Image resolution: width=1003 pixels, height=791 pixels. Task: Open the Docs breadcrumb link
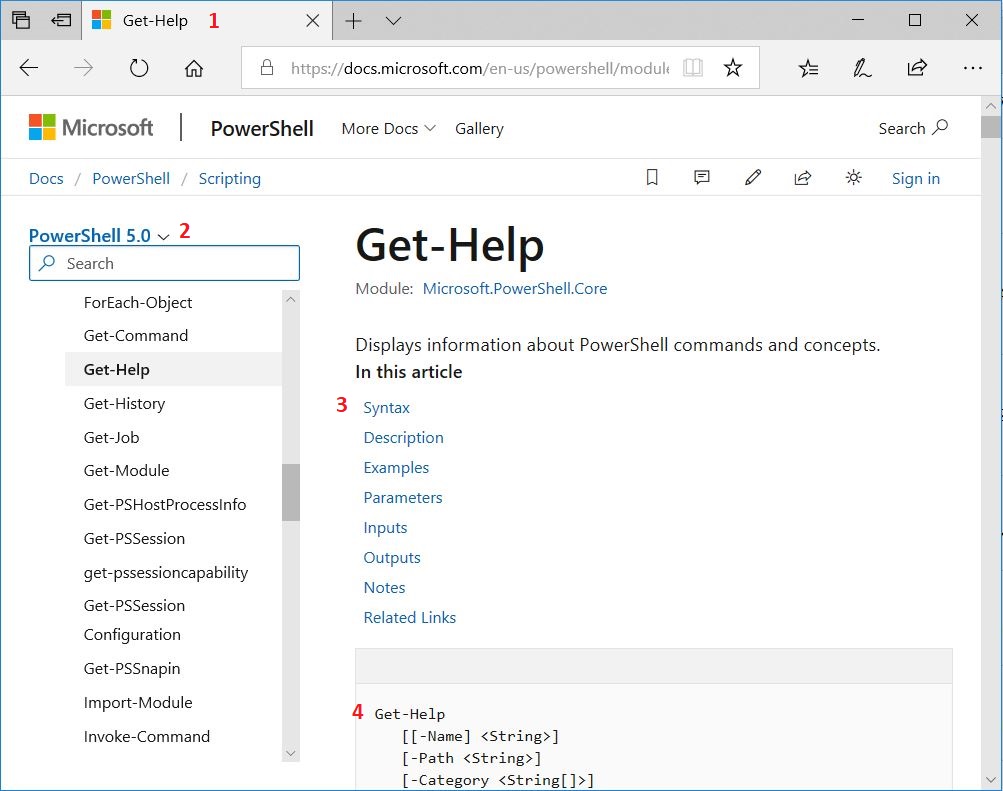click(x=46, y=178)
